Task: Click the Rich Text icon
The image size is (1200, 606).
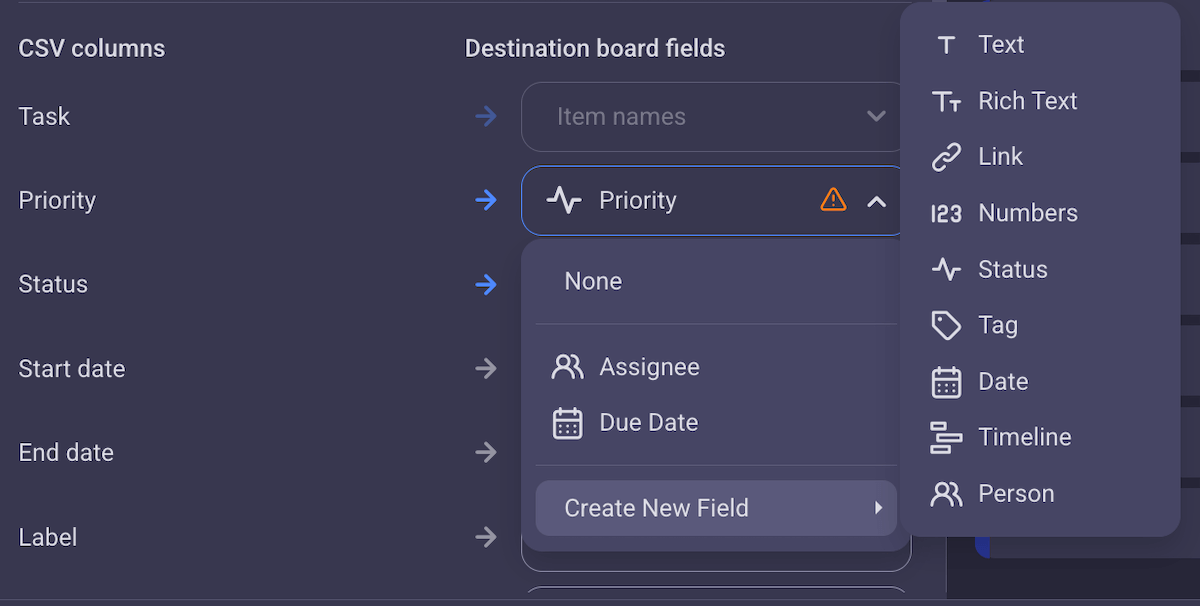Action: (x=946, y=100)
